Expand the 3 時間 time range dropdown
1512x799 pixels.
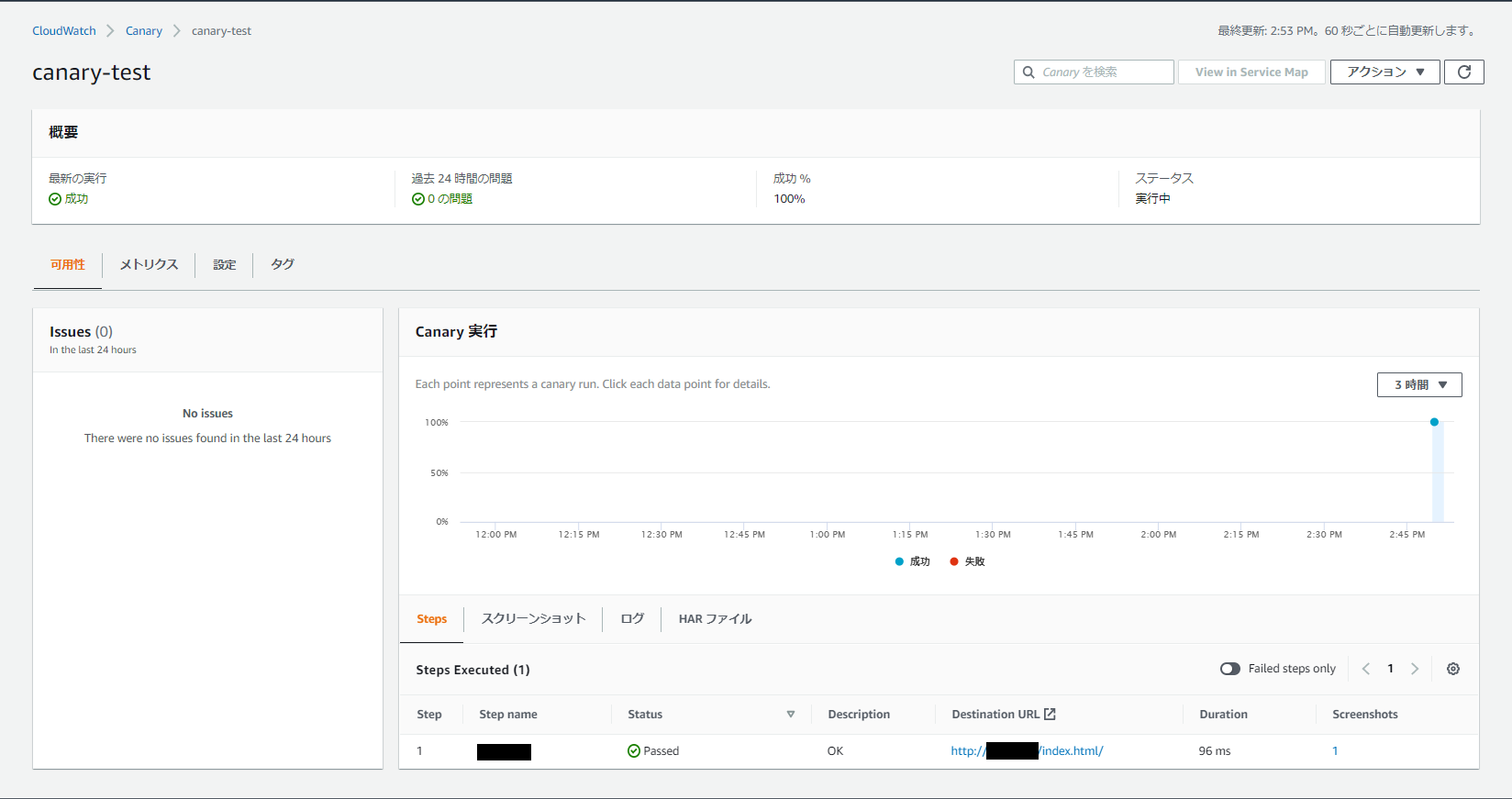point(1419,384)
